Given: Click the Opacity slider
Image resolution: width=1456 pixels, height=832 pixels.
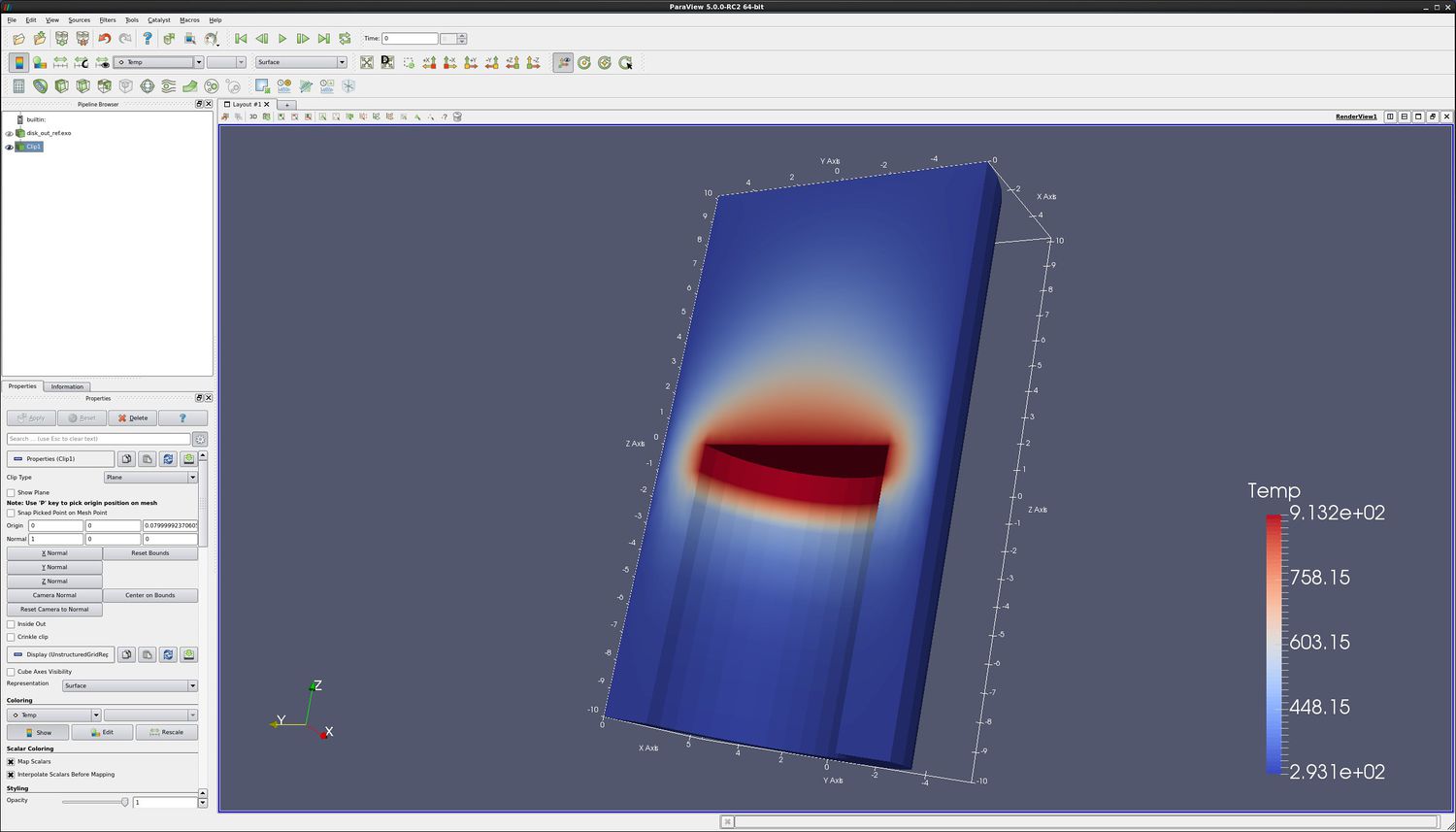Looking at the screenshot, I should point(95,802).
